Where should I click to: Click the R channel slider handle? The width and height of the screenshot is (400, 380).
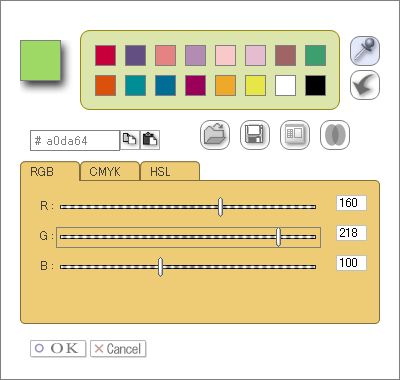click(220, 207)
